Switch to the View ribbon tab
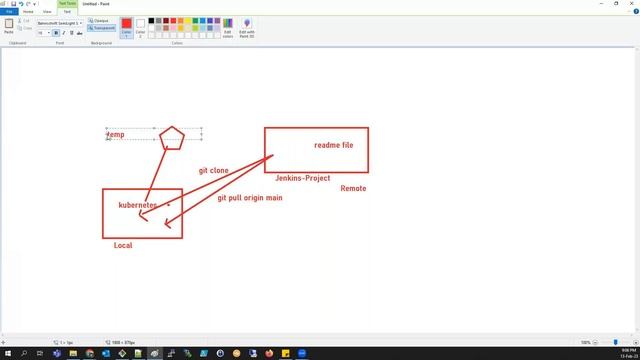The image size is (640, 360). [x=47, y=11]
